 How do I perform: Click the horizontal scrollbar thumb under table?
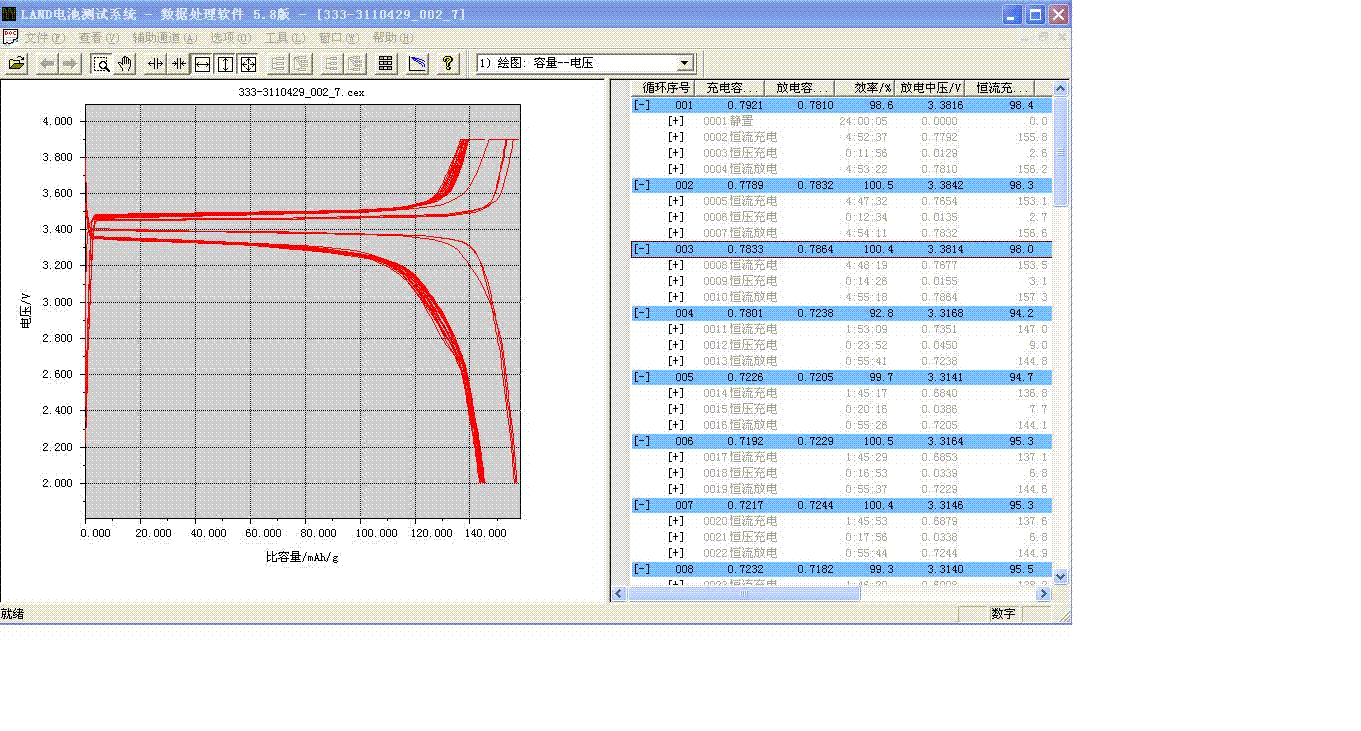click(744, 594)
